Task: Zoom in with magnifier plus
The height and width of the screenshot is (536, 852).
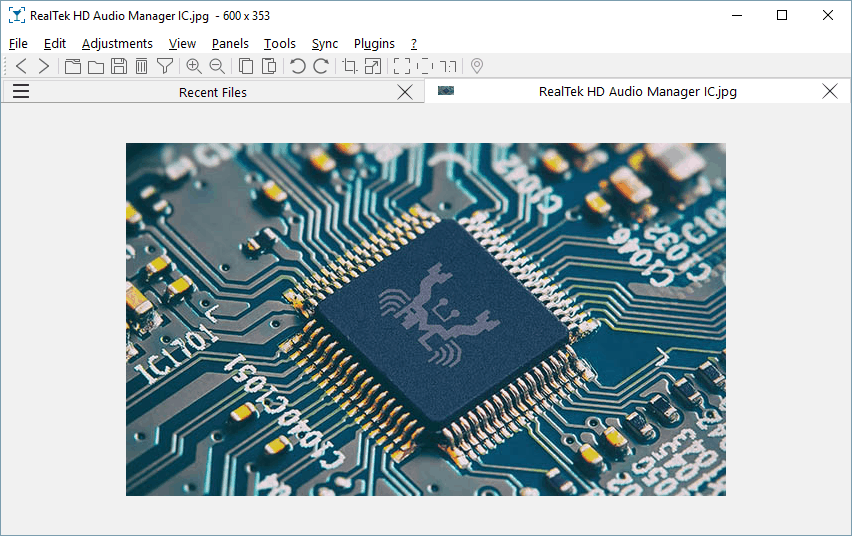Action: pos(194,66)
